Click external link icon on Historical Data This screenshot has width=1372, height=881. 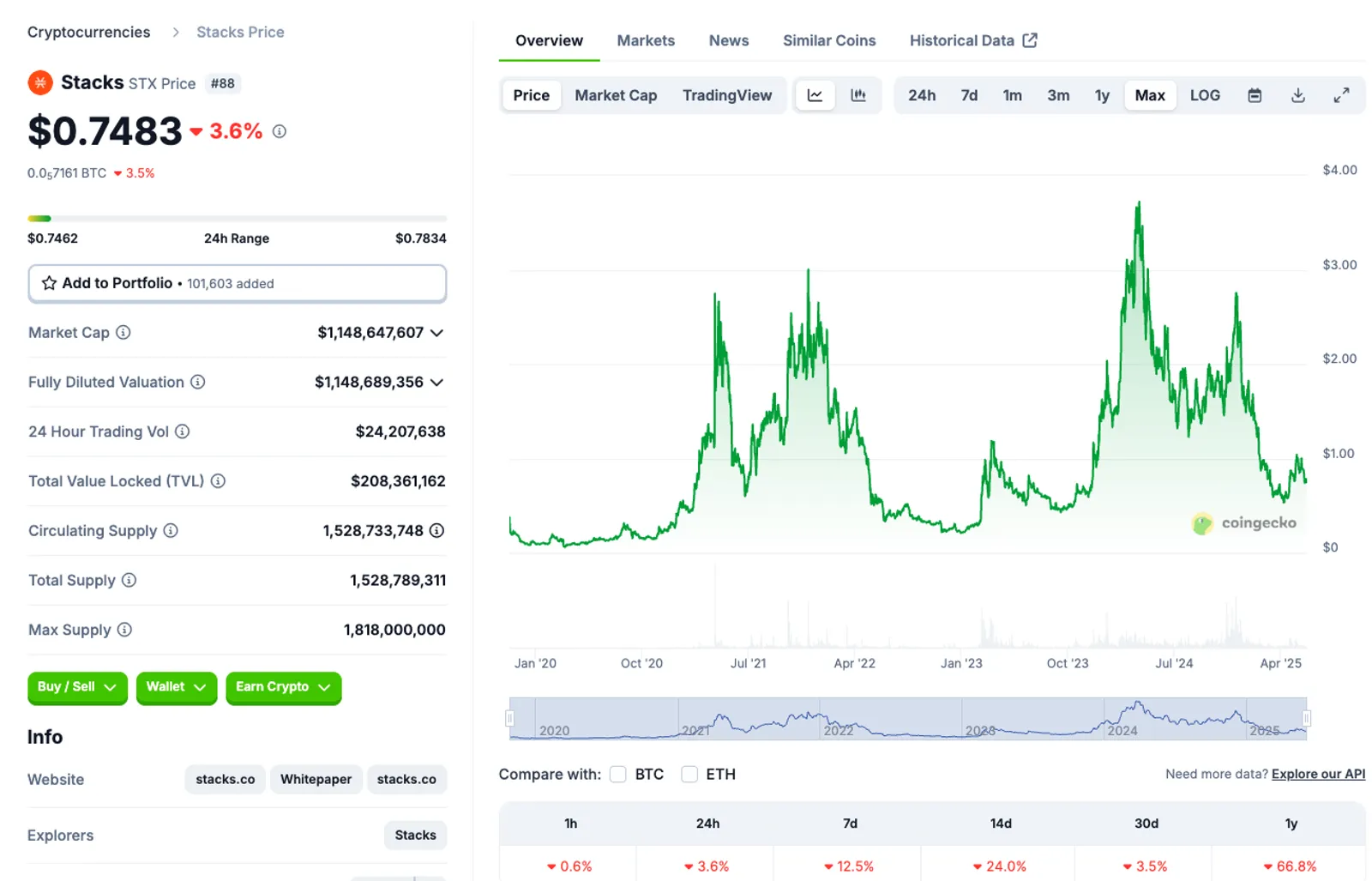[1031, 40]
